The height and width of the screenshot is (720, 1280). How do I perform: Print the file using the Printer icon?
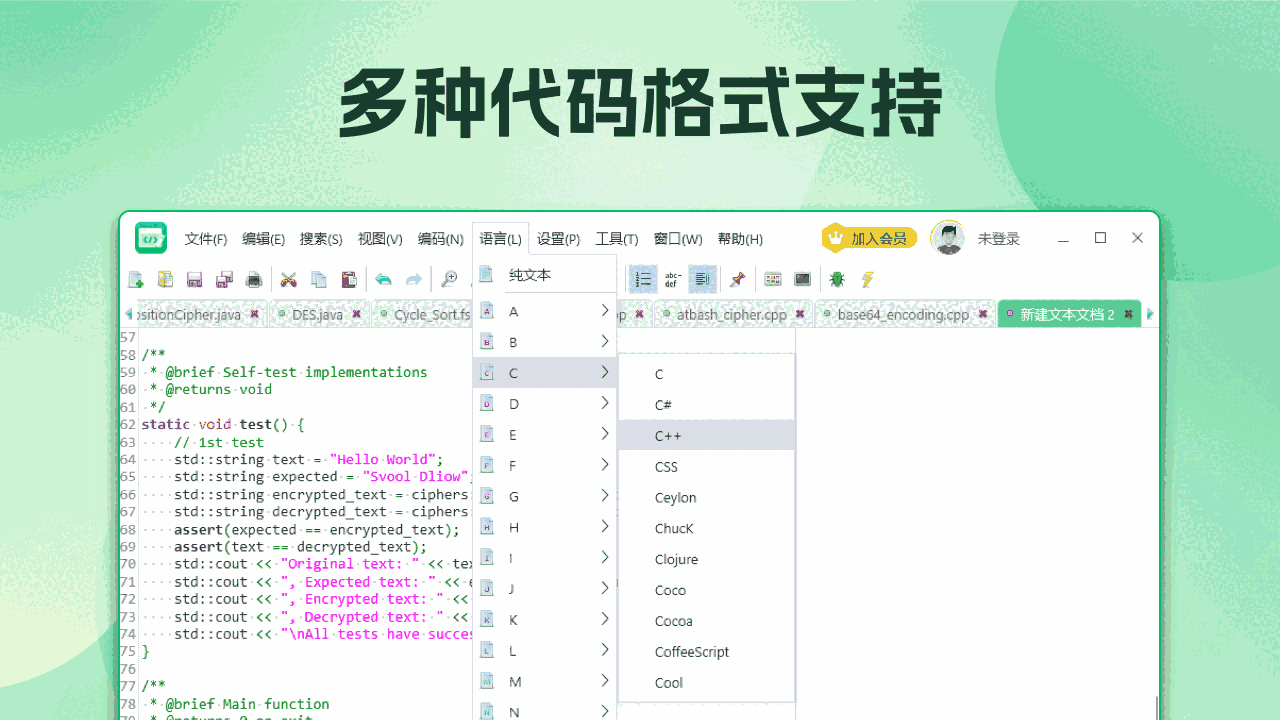click(254, 279)
